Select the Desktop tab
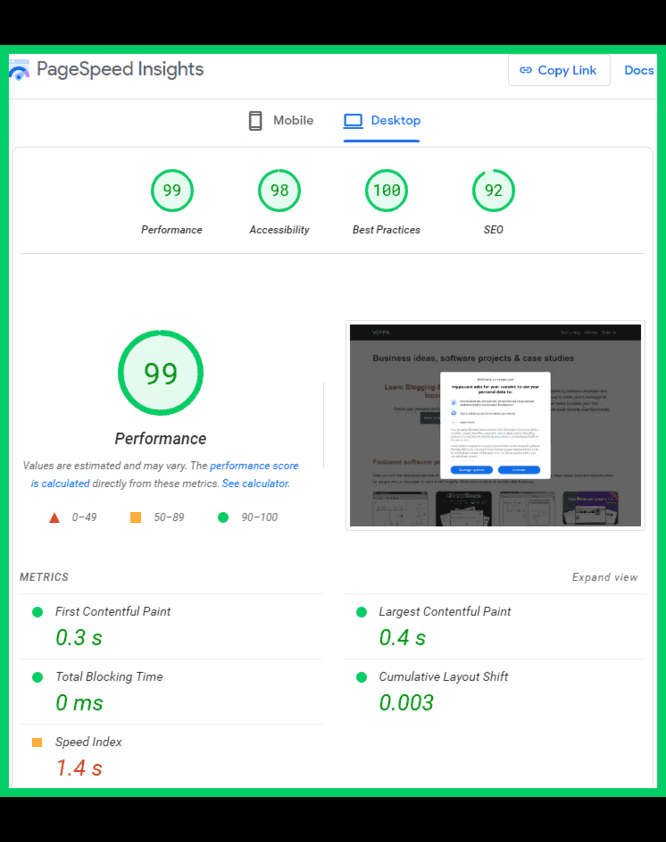 pyautogui.click(x=382, y=120)
